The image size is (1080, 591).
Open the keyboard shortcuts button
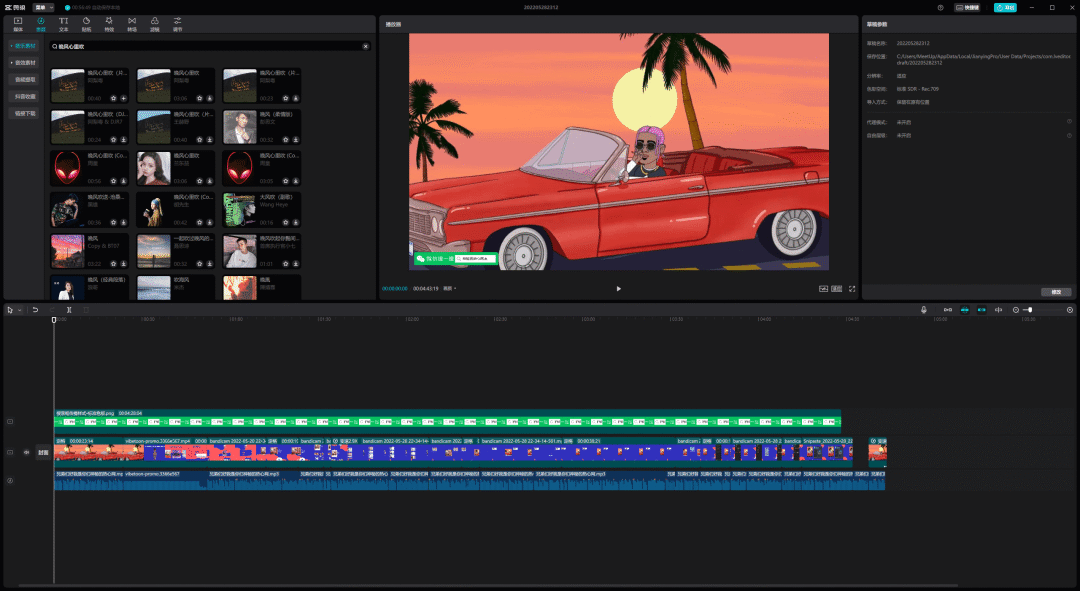click(x=968, y=8)
